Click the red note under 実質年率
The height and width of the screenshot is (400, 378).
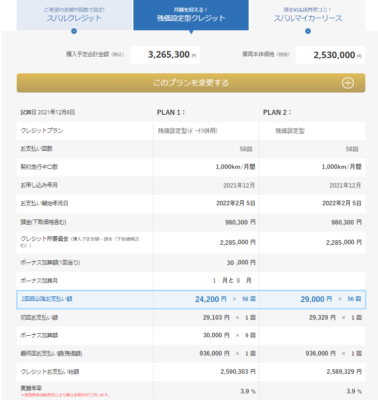point(65,395)
